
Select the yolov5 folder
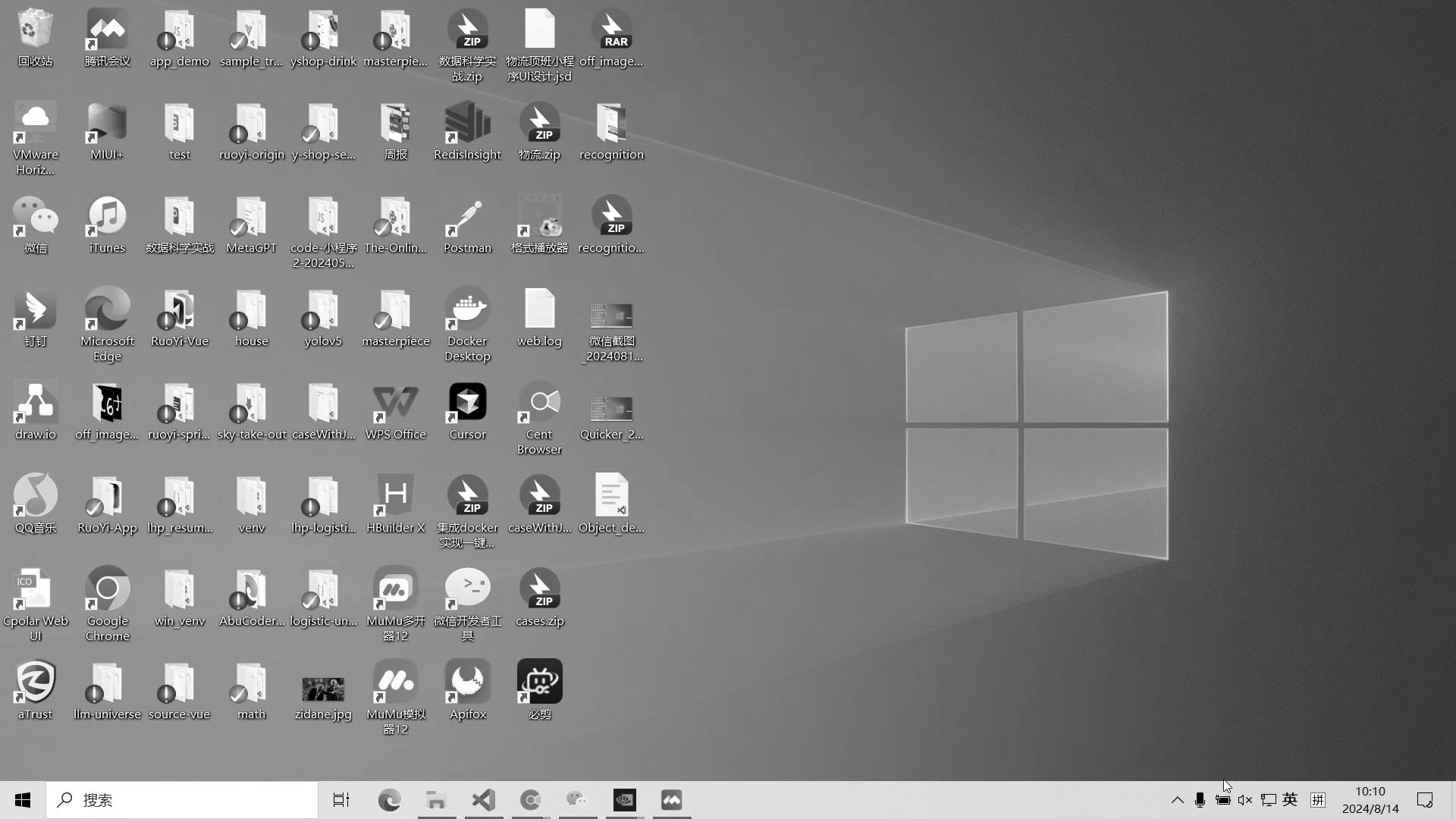323,318
